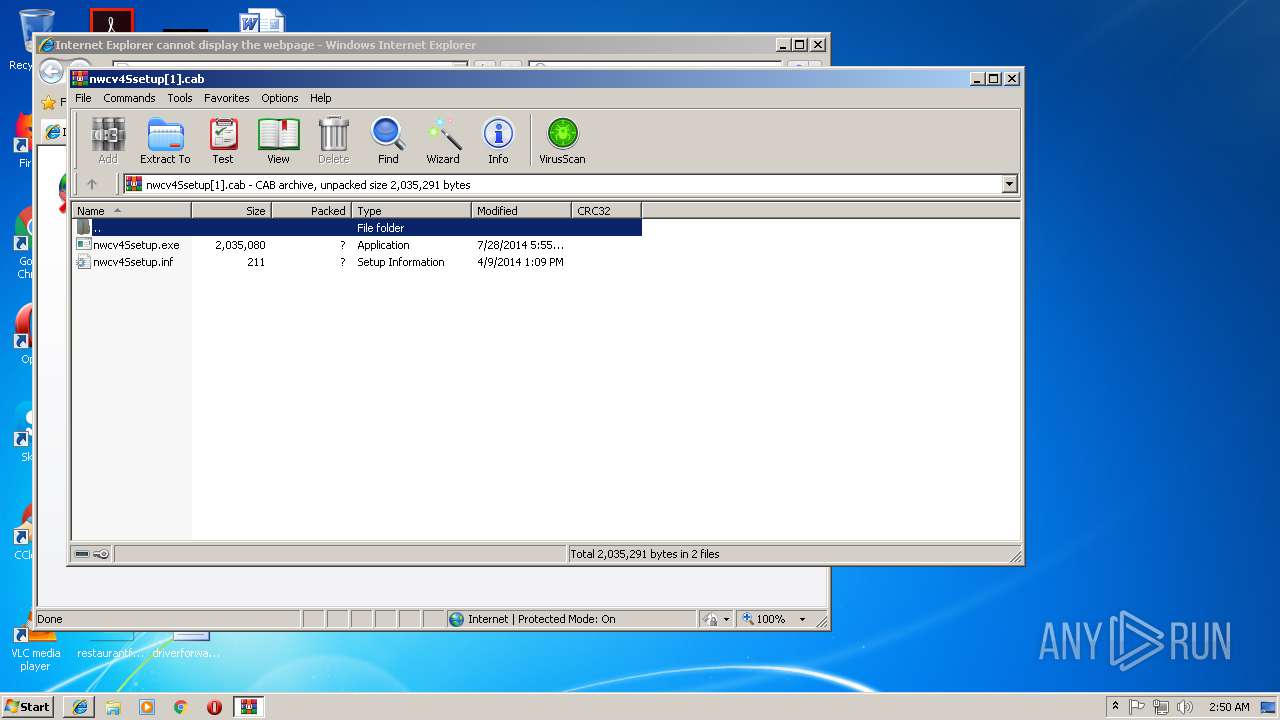Image resolution: width=1280 pixels, height=720 pixels.
Task: Click the Total bytes status bar text
Action: (x=645, y=554)
